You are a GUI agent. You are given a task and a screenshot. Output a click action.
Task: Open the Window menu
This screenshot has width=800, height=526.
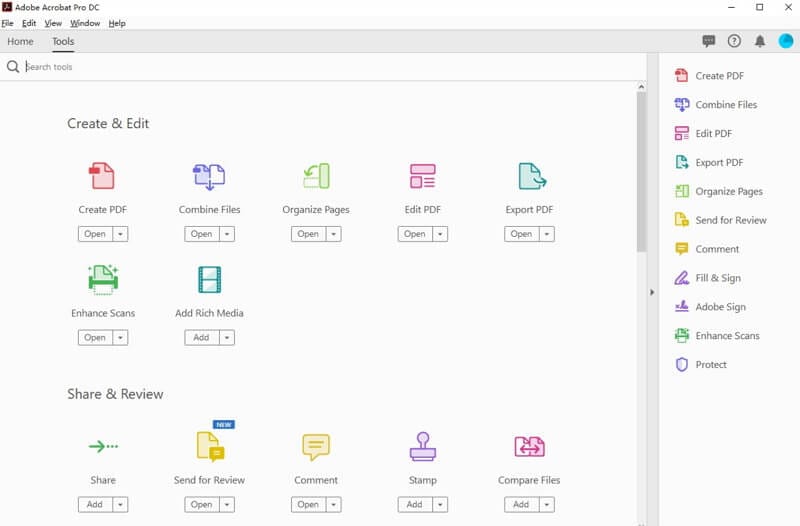pos(85,23)
